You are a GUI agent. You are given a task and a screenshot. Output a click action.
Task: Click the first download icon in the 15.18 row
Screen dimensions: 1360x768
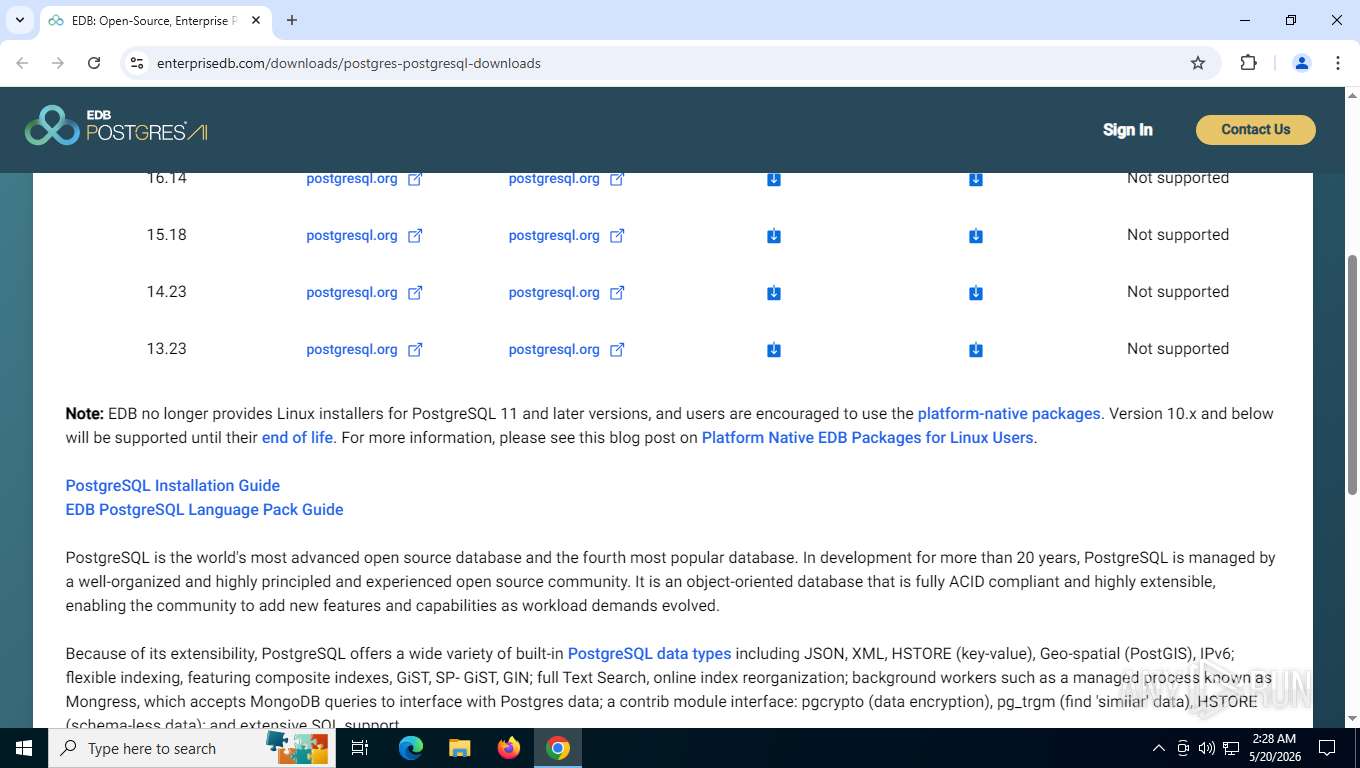click(774, 236)
